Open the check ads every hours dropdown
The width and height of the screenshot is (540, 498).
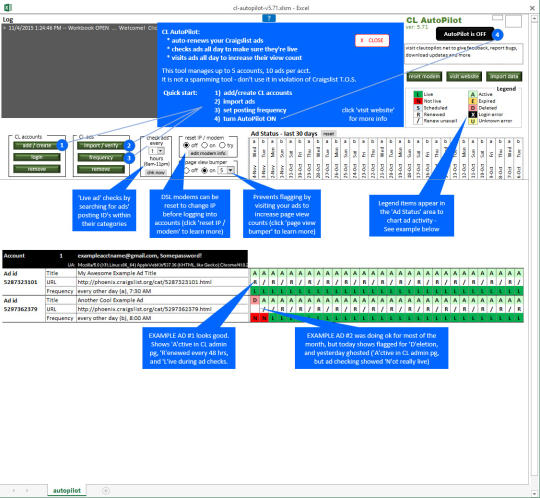(160, 151)
